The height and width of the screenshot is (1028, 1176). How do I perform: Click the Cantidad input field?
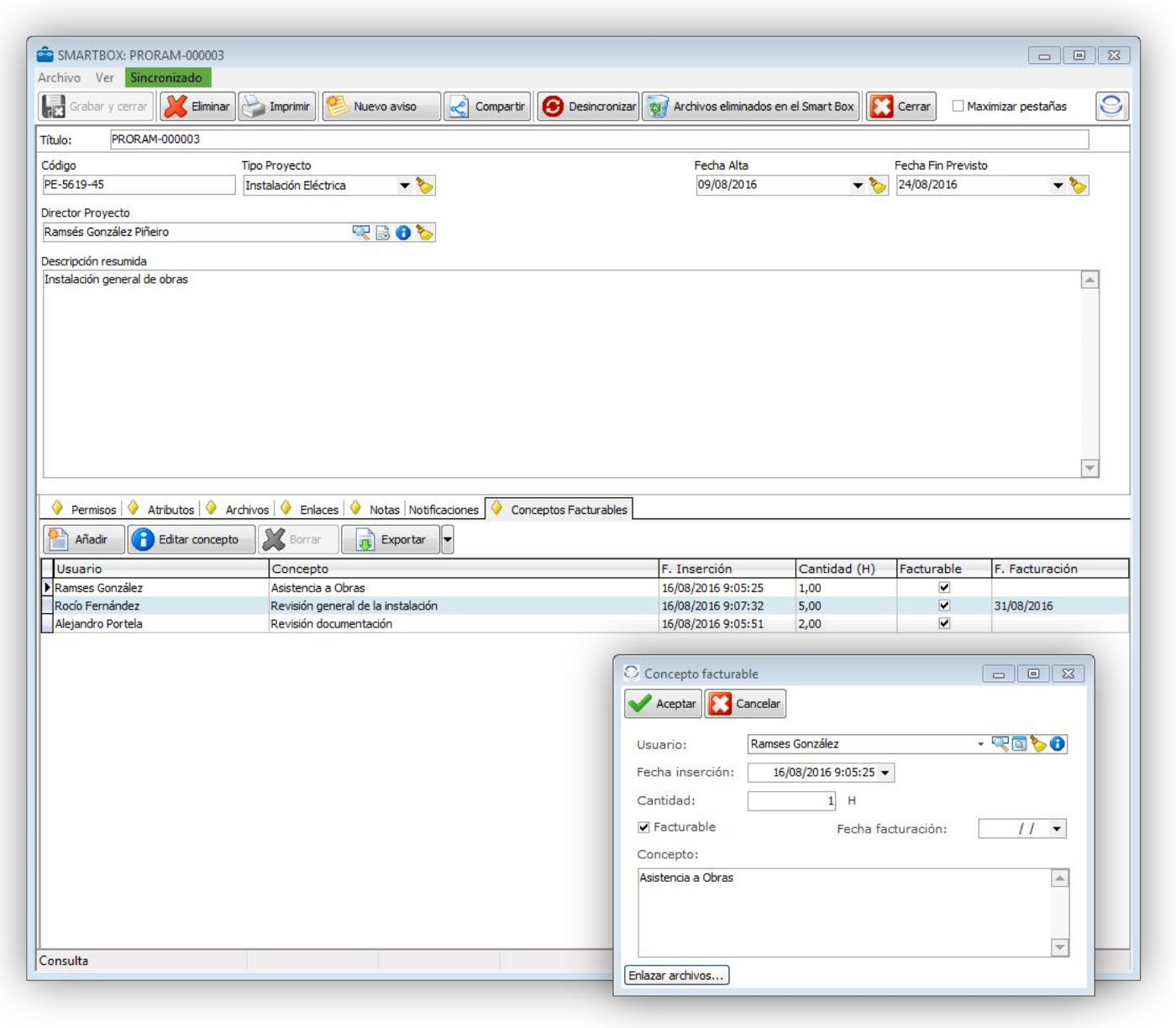point(790,800)
